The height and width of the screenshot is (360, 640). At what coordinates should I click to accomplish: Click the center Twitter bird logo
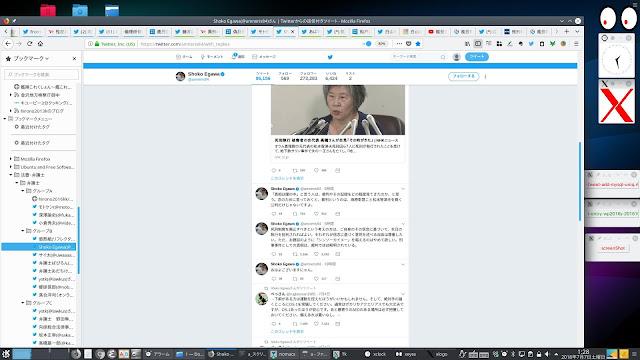330,57
